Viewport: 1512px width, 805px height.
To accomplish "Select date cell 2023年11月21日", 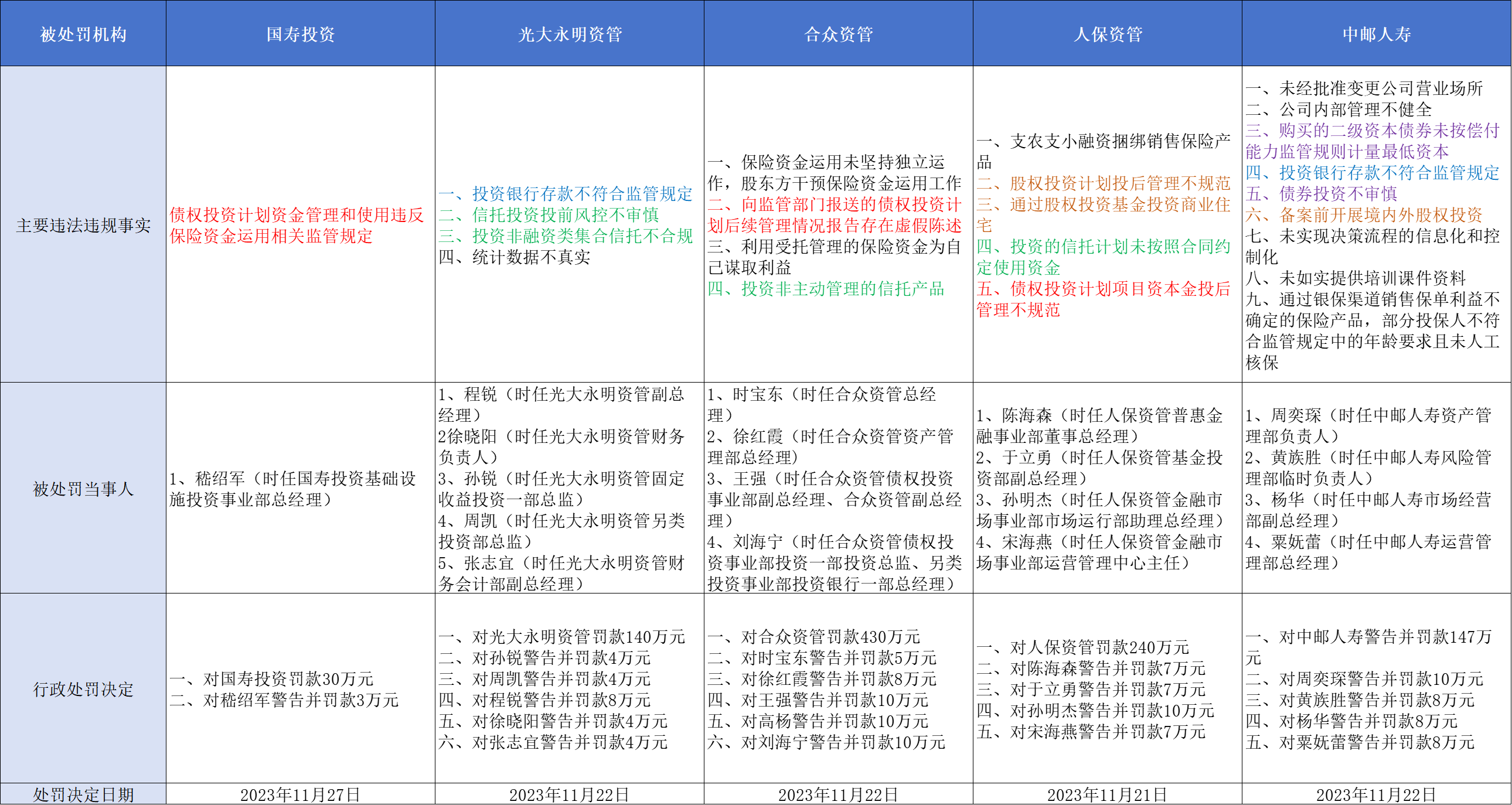I will [x=1107, y=794].
